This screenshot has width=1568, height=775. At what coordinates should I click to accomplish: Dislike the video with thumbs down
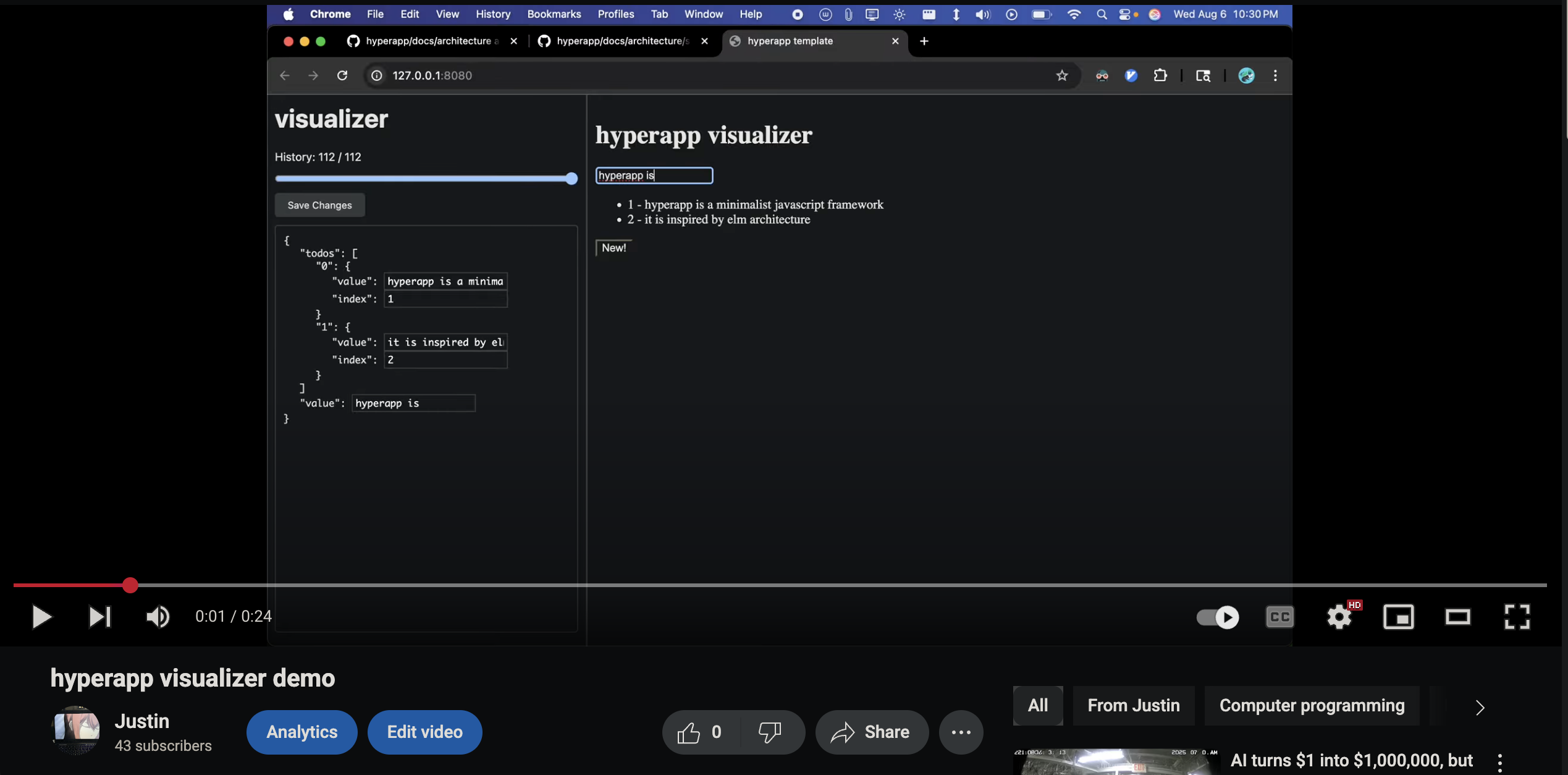(770, 732)
